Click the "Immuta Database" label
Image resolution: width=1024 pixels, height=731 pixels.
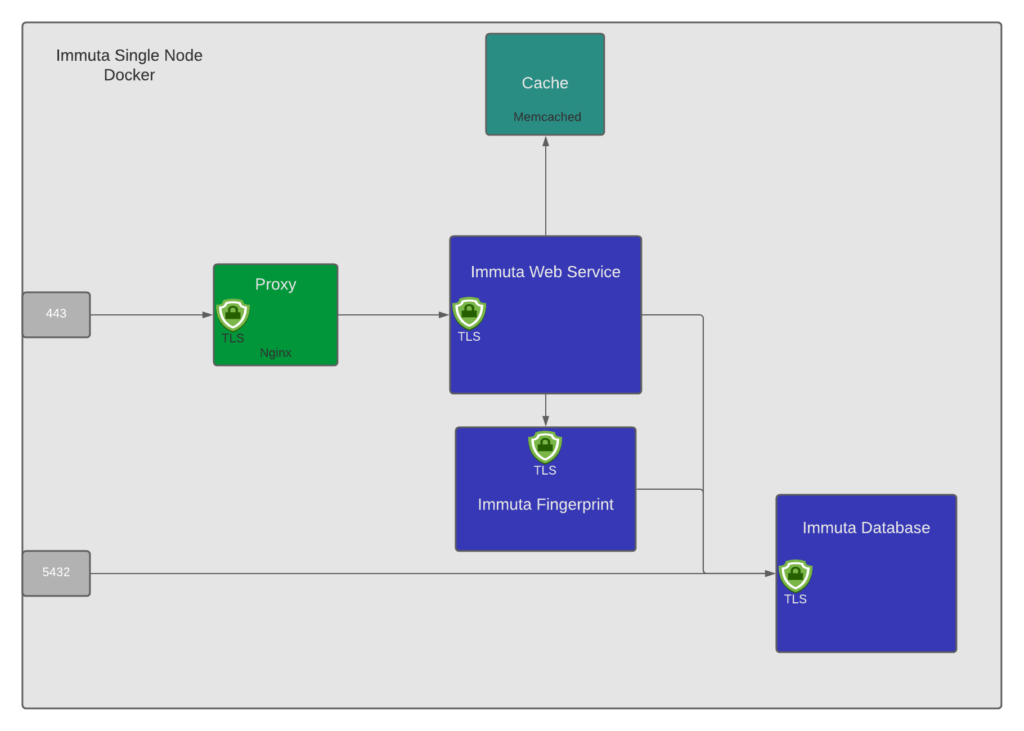coord(866,528)
